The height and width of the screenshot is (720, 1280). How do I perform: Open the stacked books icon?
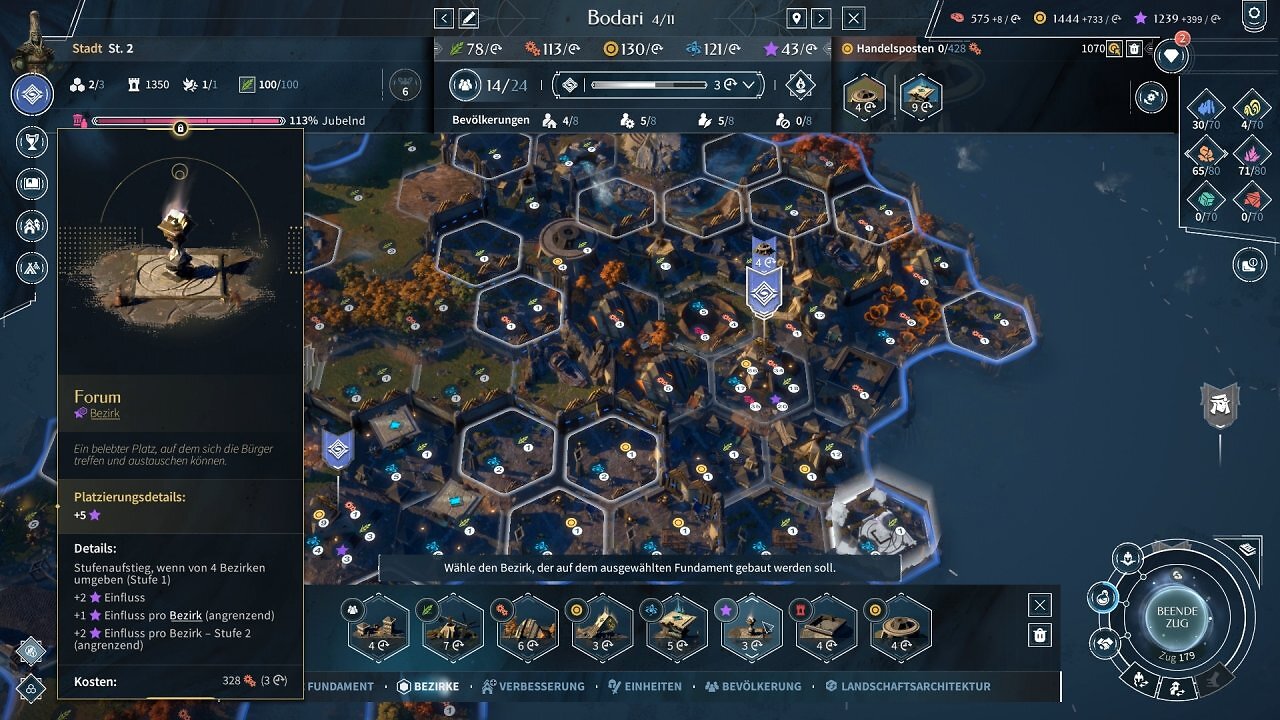click(x=1246, y=549)
